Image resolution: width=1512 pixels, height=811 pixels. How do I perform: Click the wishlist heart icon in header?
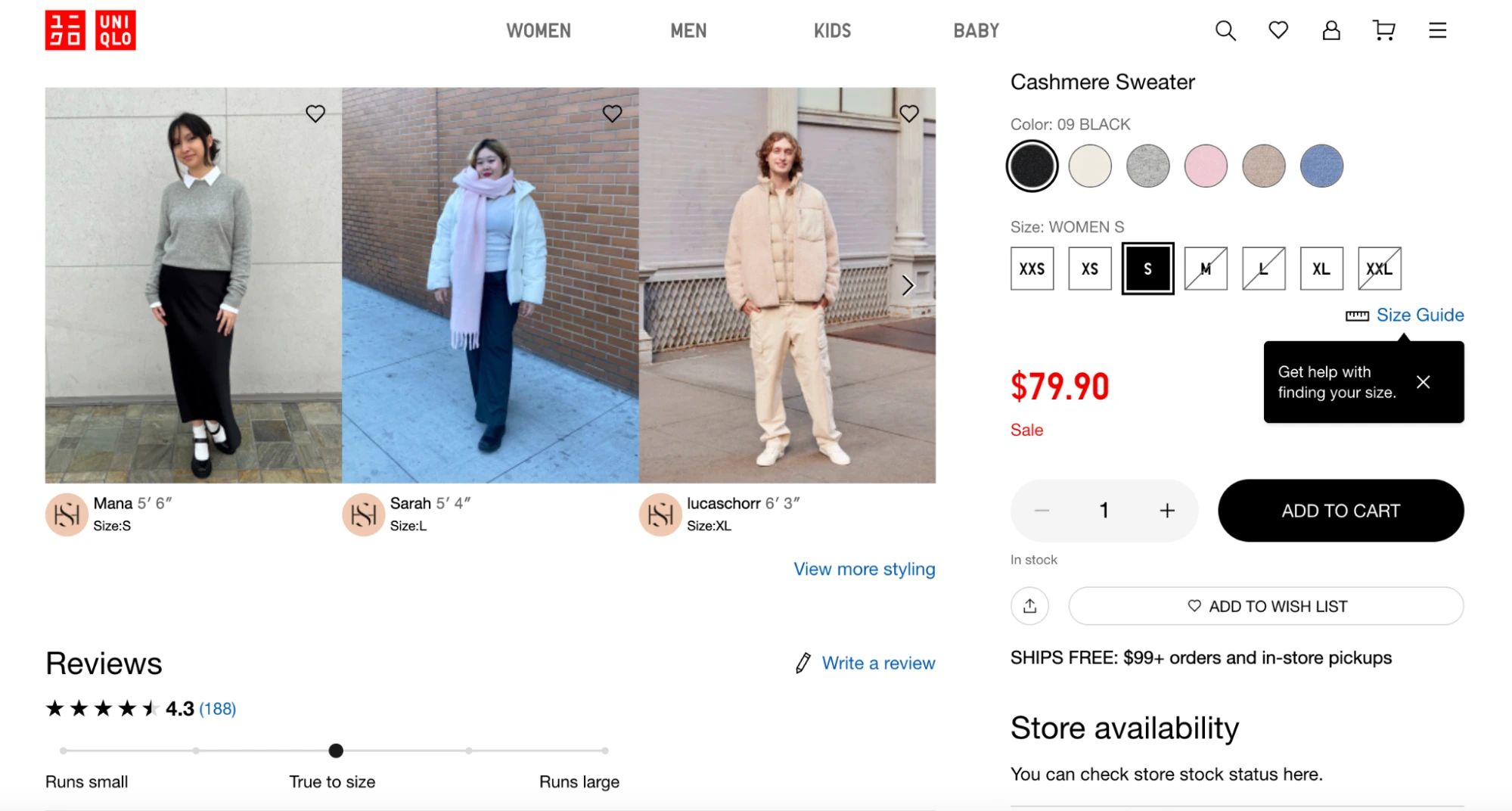[x=1278, y=31]
